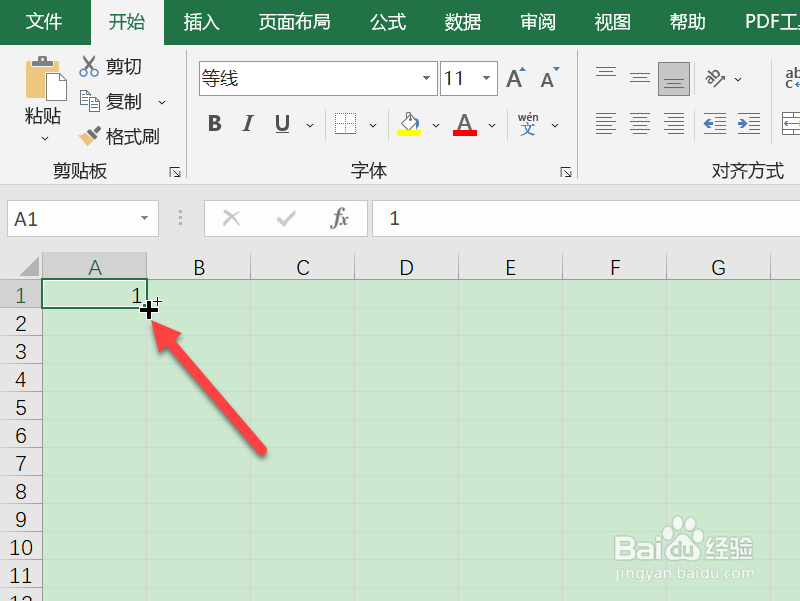This screenshot has height=601, width=800.
Task: Confirm entry checkmark icon
Action: point(286,218)
